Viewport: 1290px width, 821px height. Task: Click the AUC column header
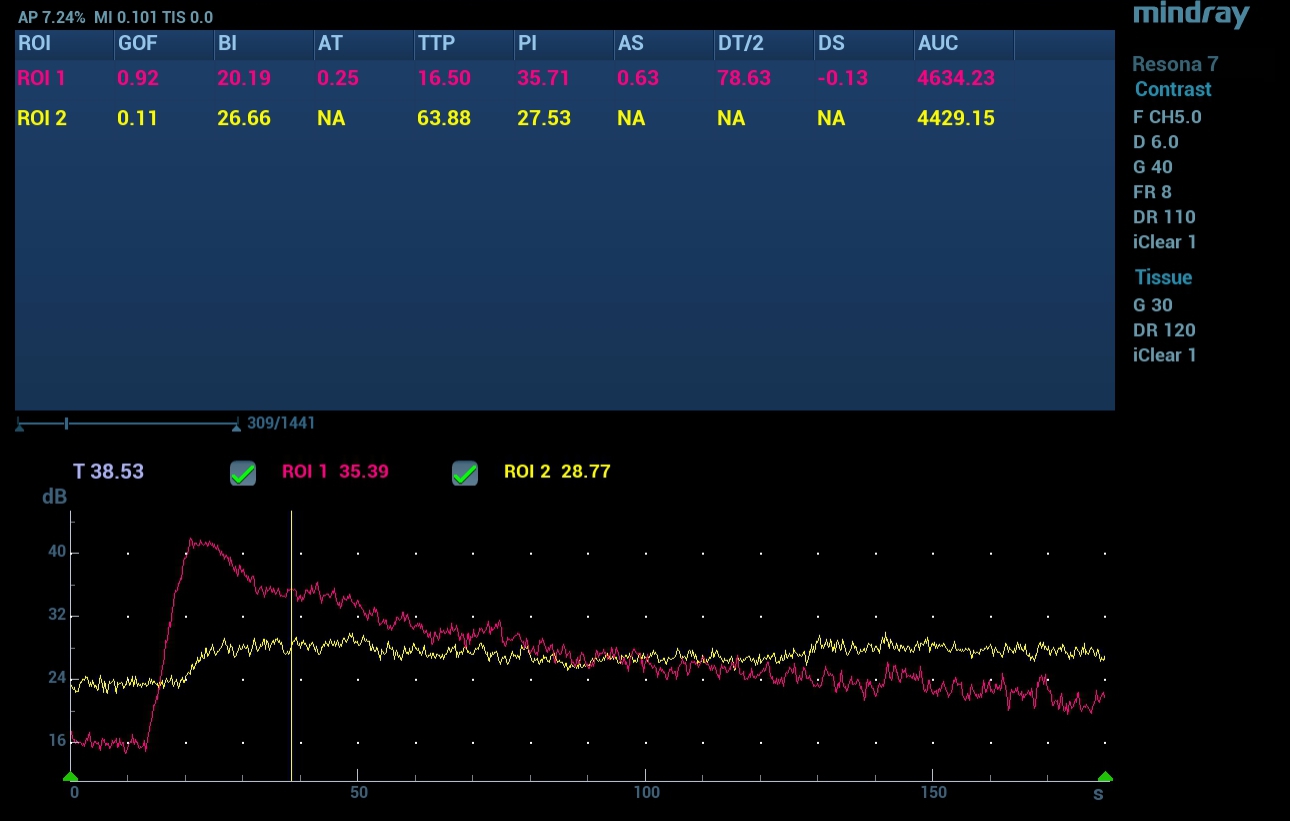click(x=938, y=44)
